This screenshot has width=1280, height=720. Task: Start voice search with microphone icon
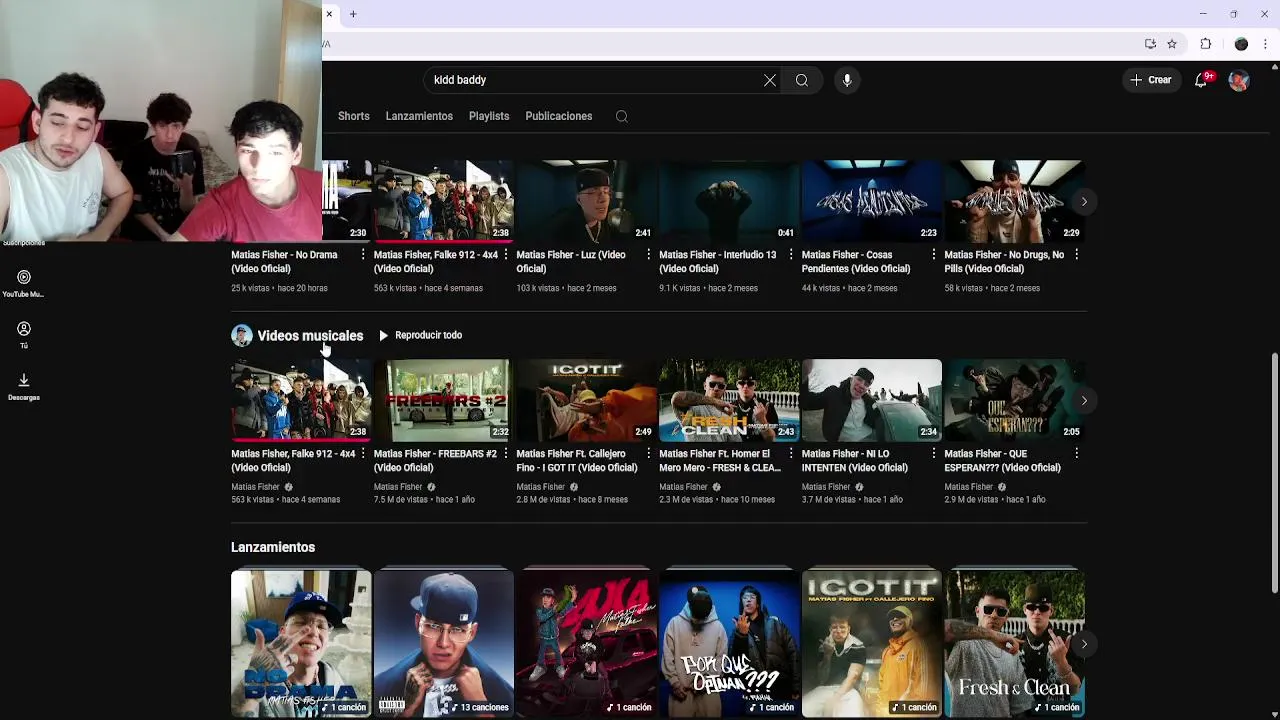[847, 80]
